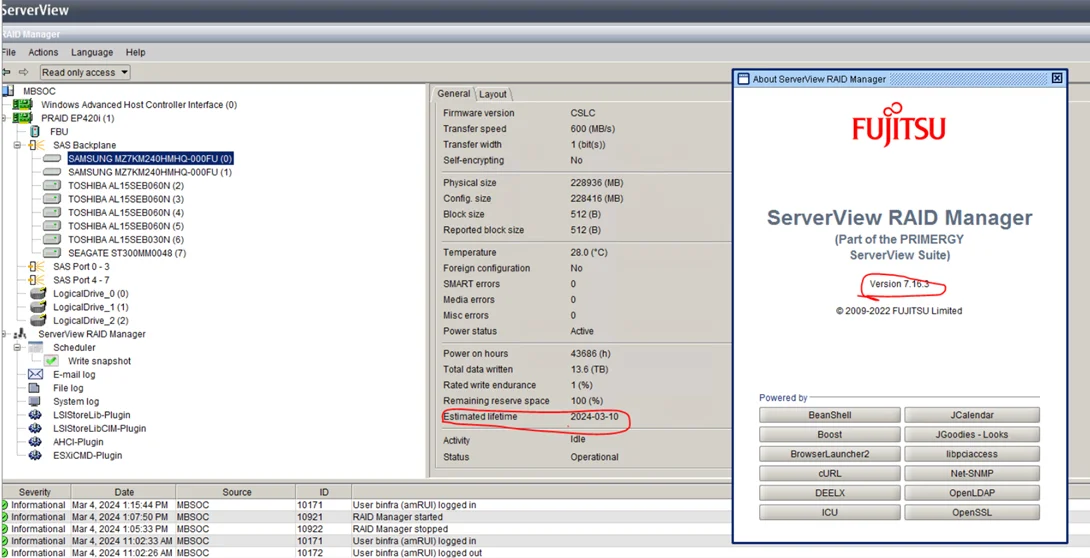Click the File log icon

[34, 388]
